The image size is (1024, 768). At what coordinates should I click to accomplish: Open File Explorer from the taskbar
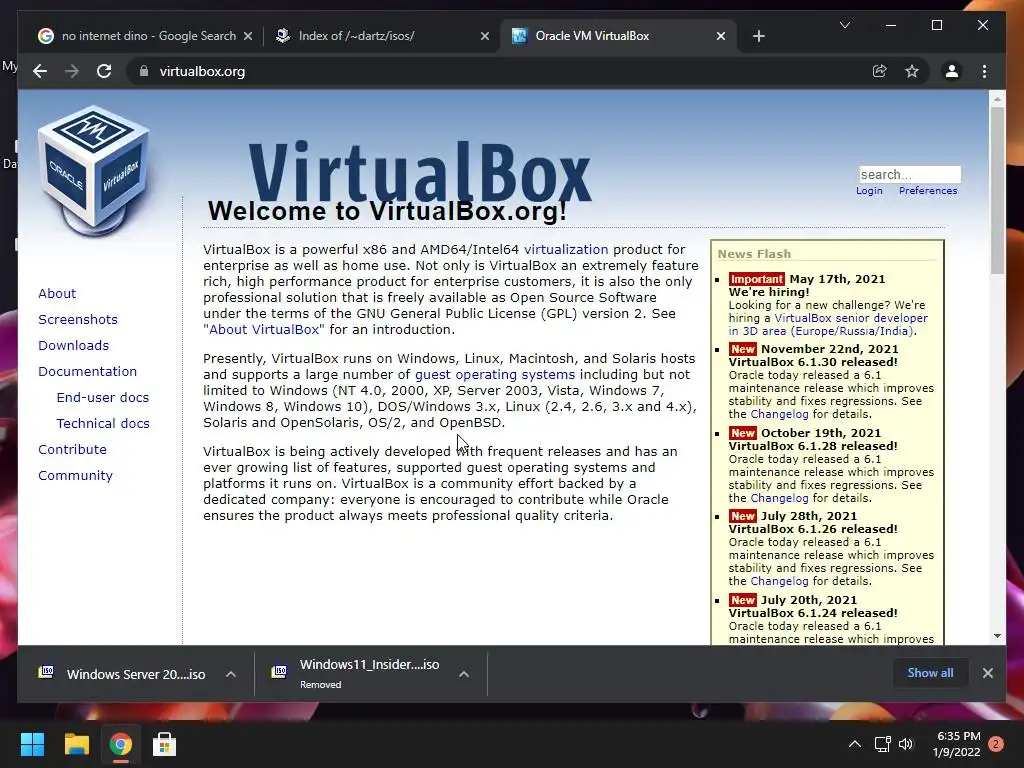coord(76,744)
